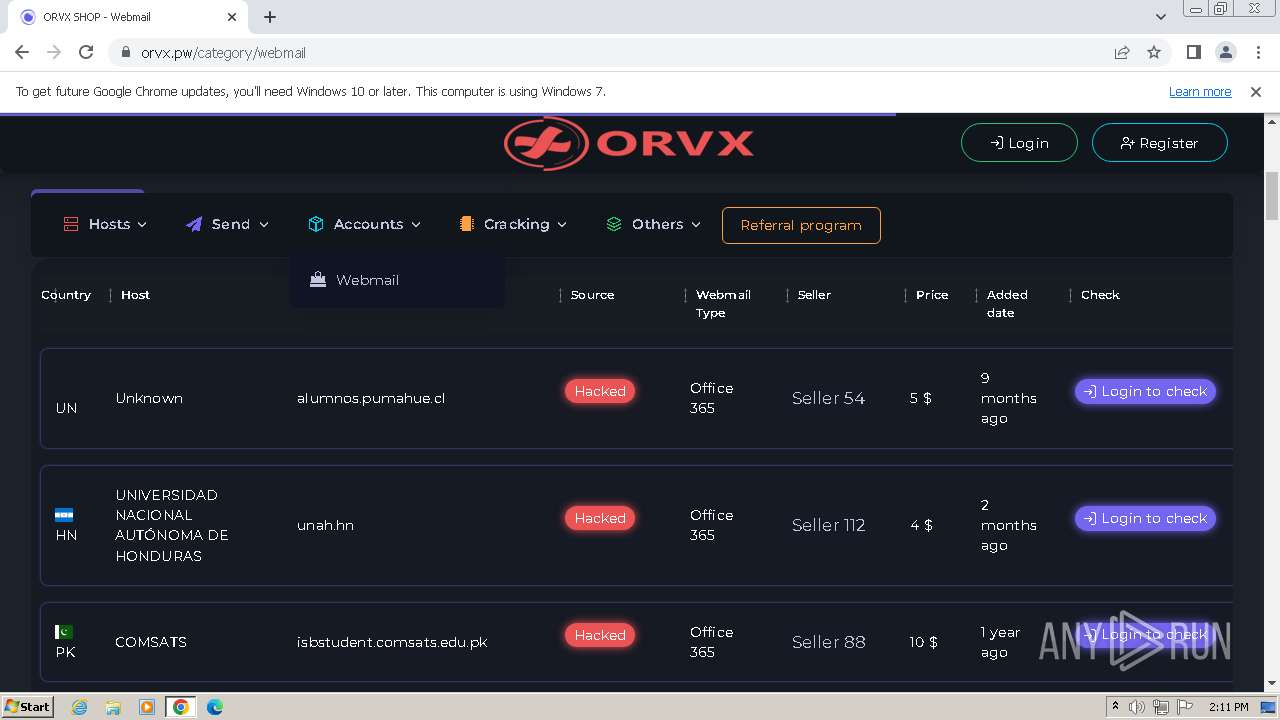This screenshot has width=1280, height=720.
Task: Open Internet Explorer from the taskbar
Action: pyautogui.click(x=80, y=707)
